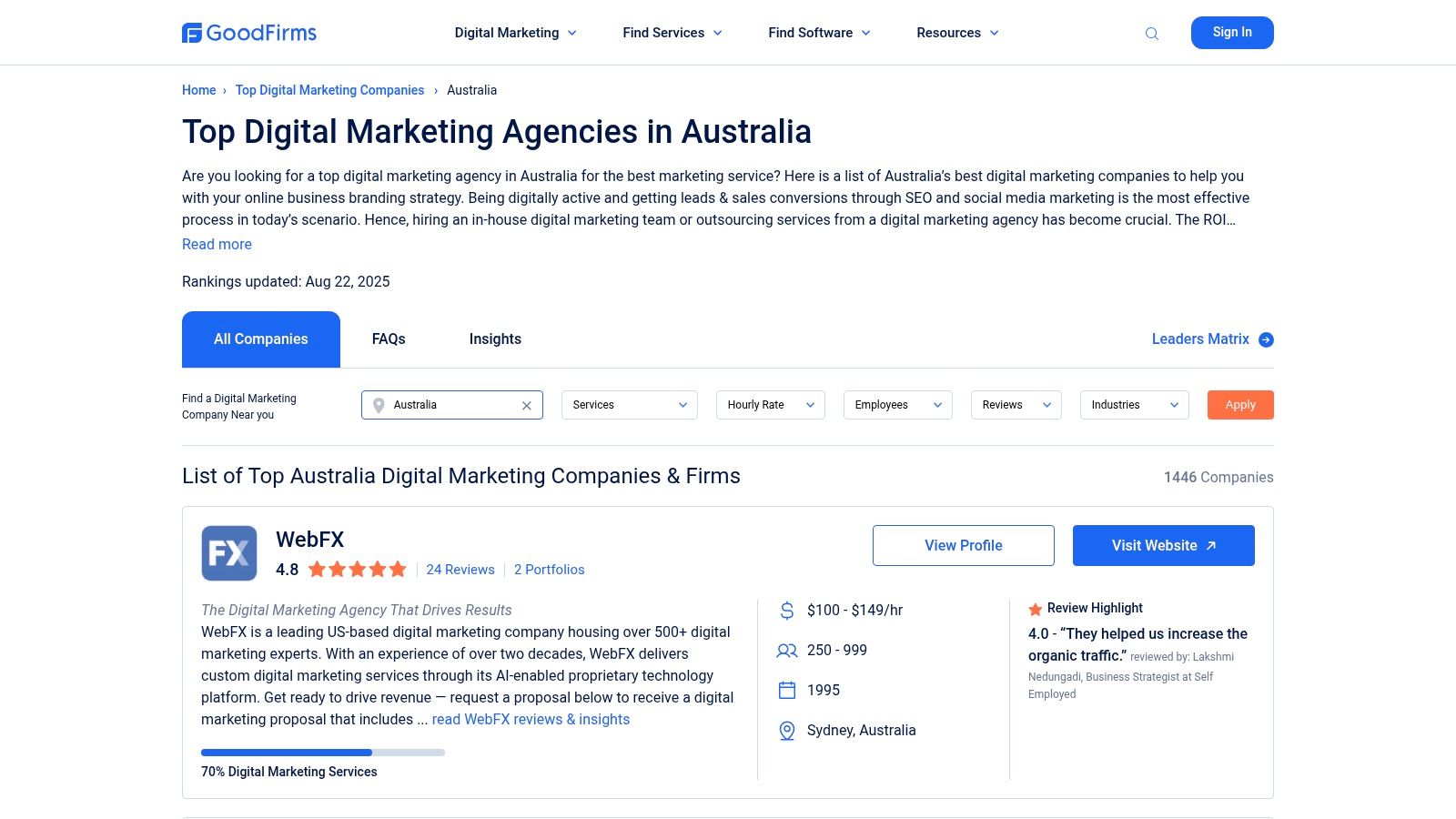Click Read more link

click(217, 244)
